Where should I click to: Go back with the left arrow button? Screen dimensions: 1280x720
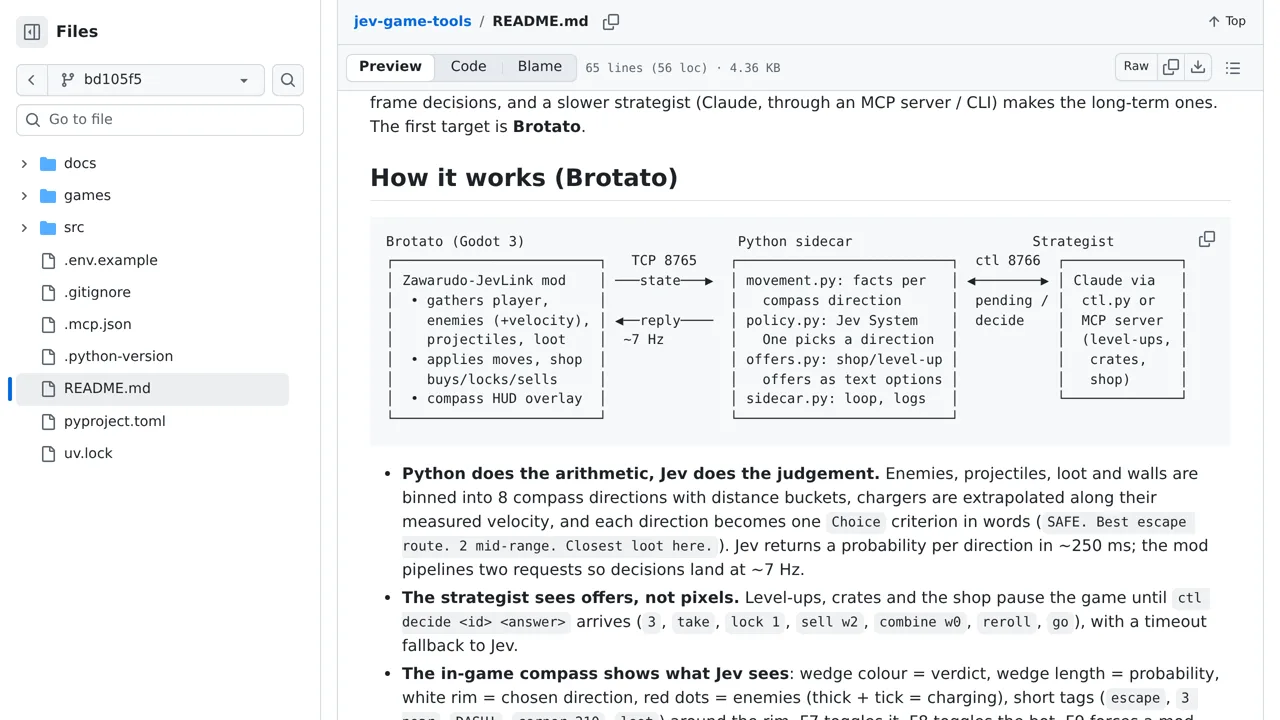click(x=32, y=80)
